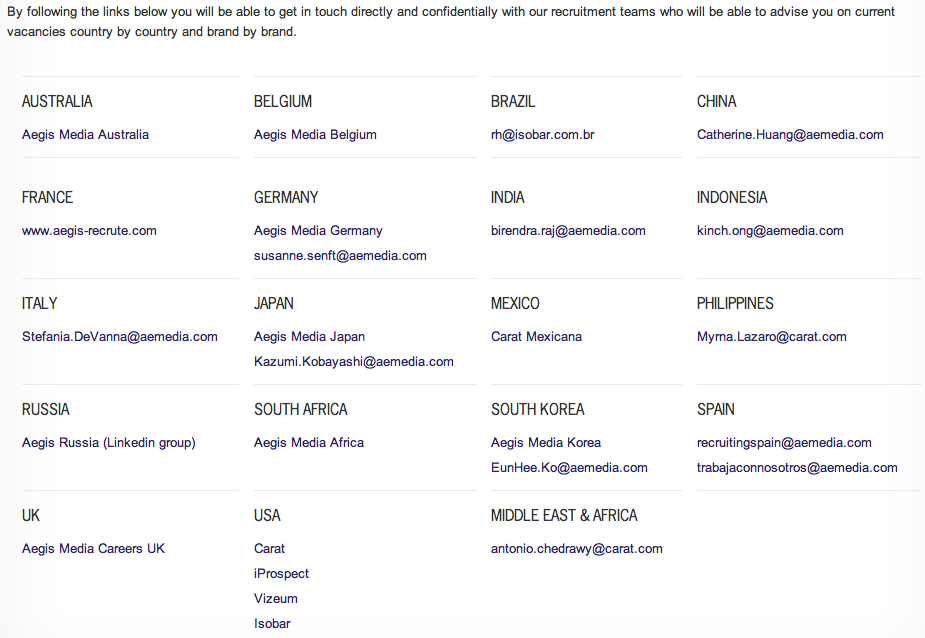This screenshot has width=925, height=638.
Task: Open the Aegis Media Korea link
Action: [x=546, y=443]
